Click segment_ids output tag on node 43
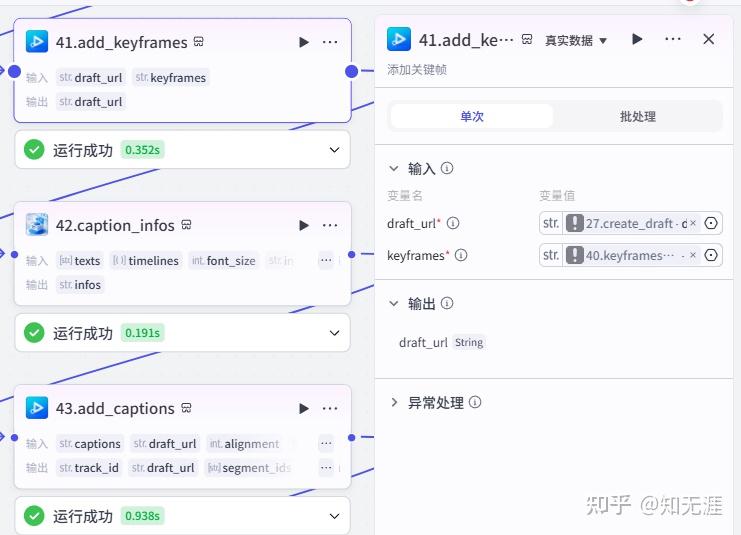741x535 pixels. (x=249, y=468)
